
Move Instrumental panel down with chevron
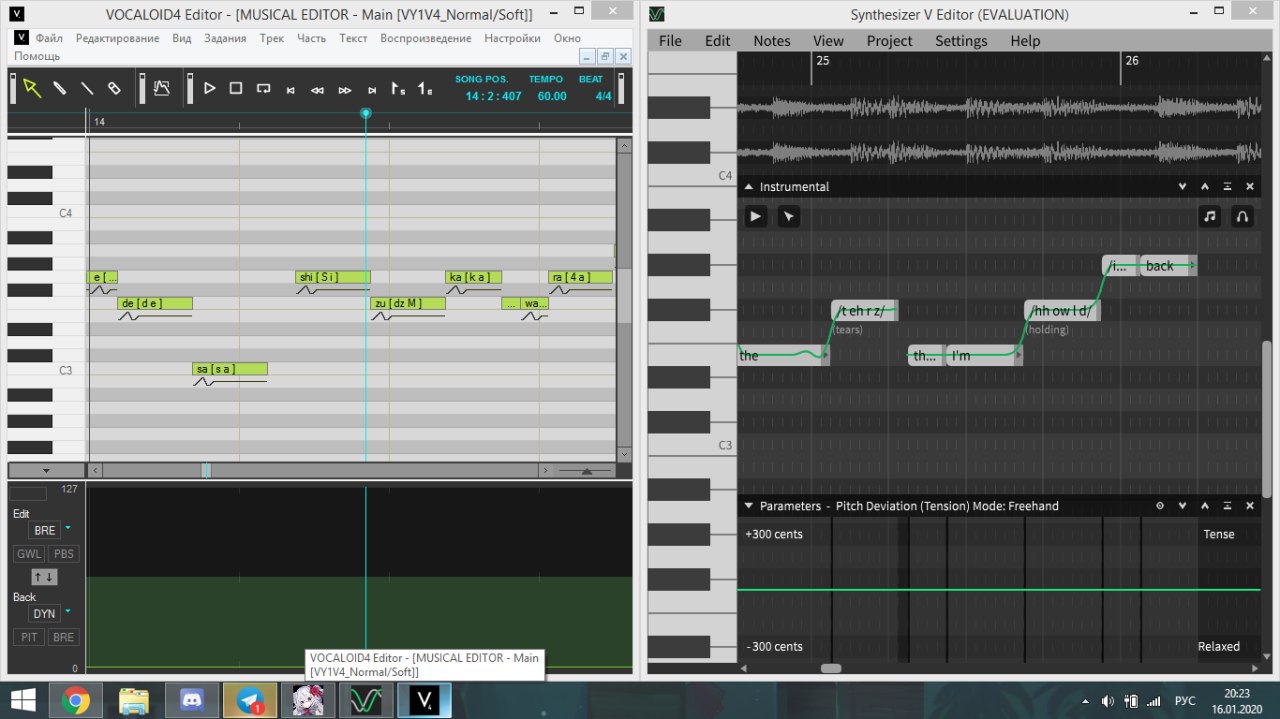click(x=1183, y=186)
